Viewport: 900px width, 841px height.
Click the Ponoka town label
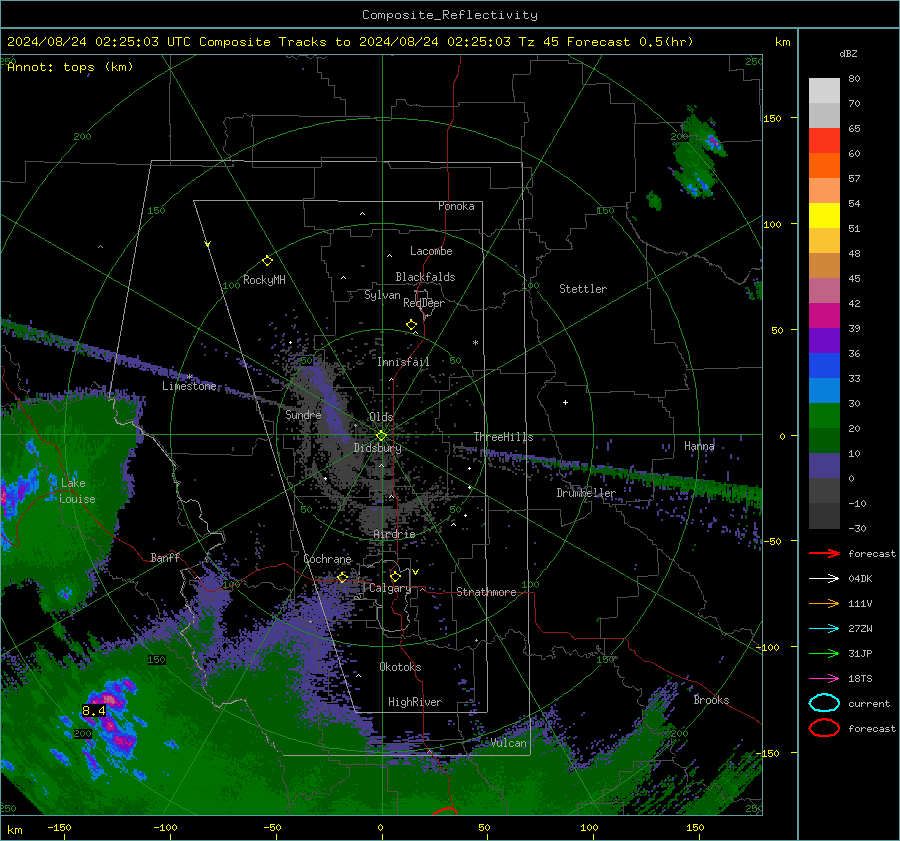(456, 206)
